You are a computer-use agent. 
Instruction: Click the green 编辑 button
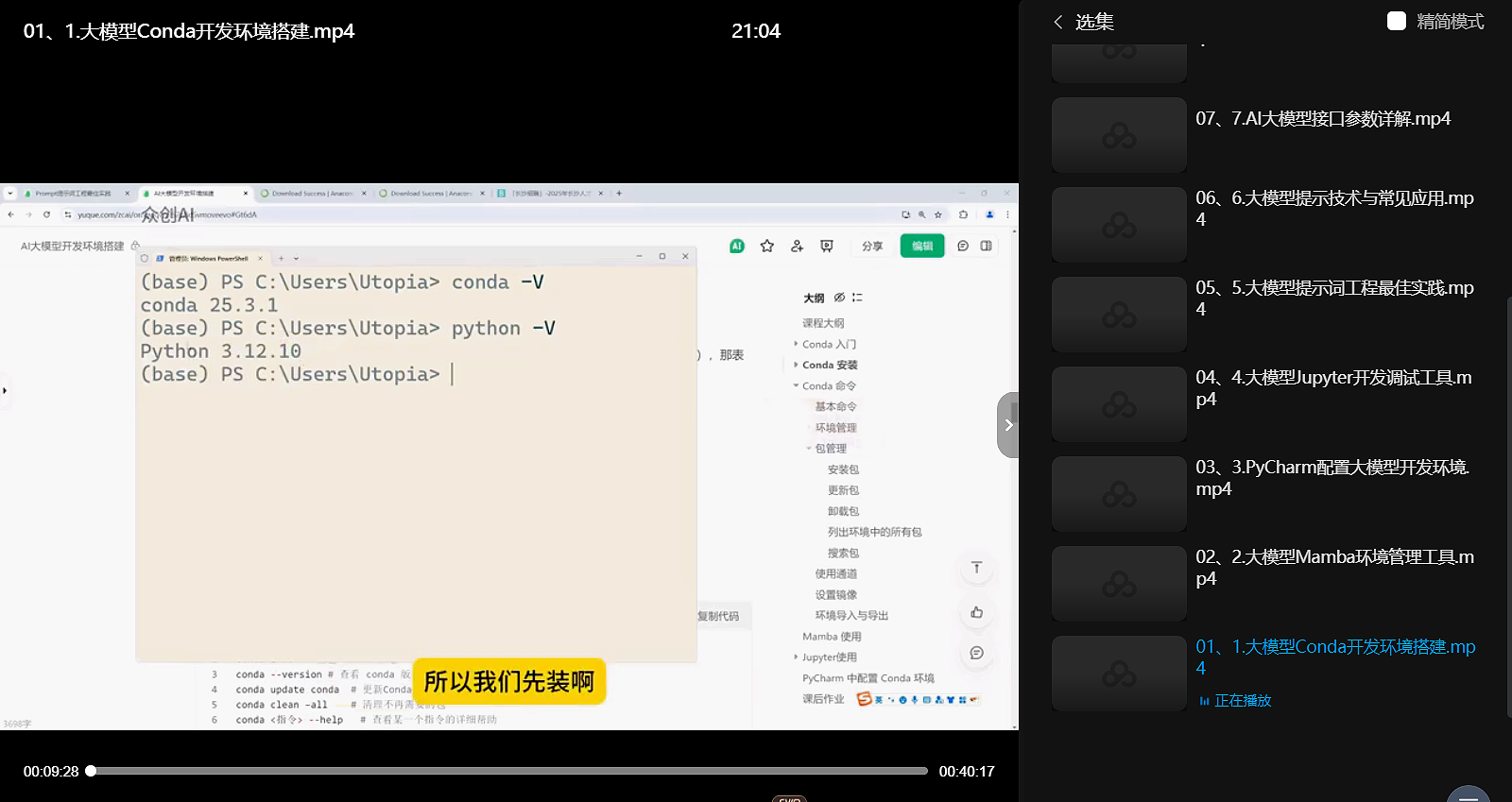[x=921, y=246]
